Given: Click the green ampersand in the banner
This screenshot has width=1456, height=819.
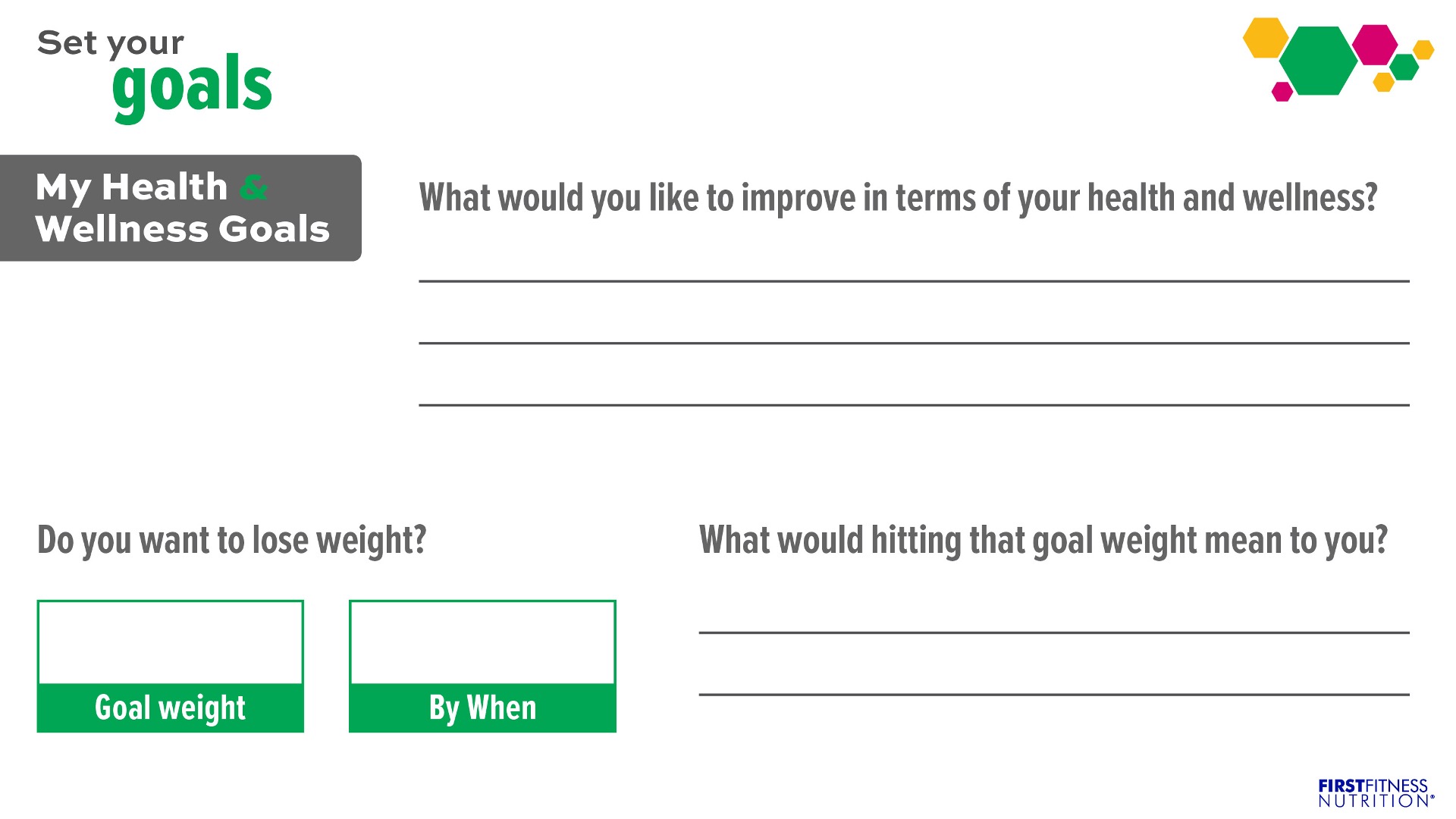Looking at the screenshot, I should coord(253,187).
